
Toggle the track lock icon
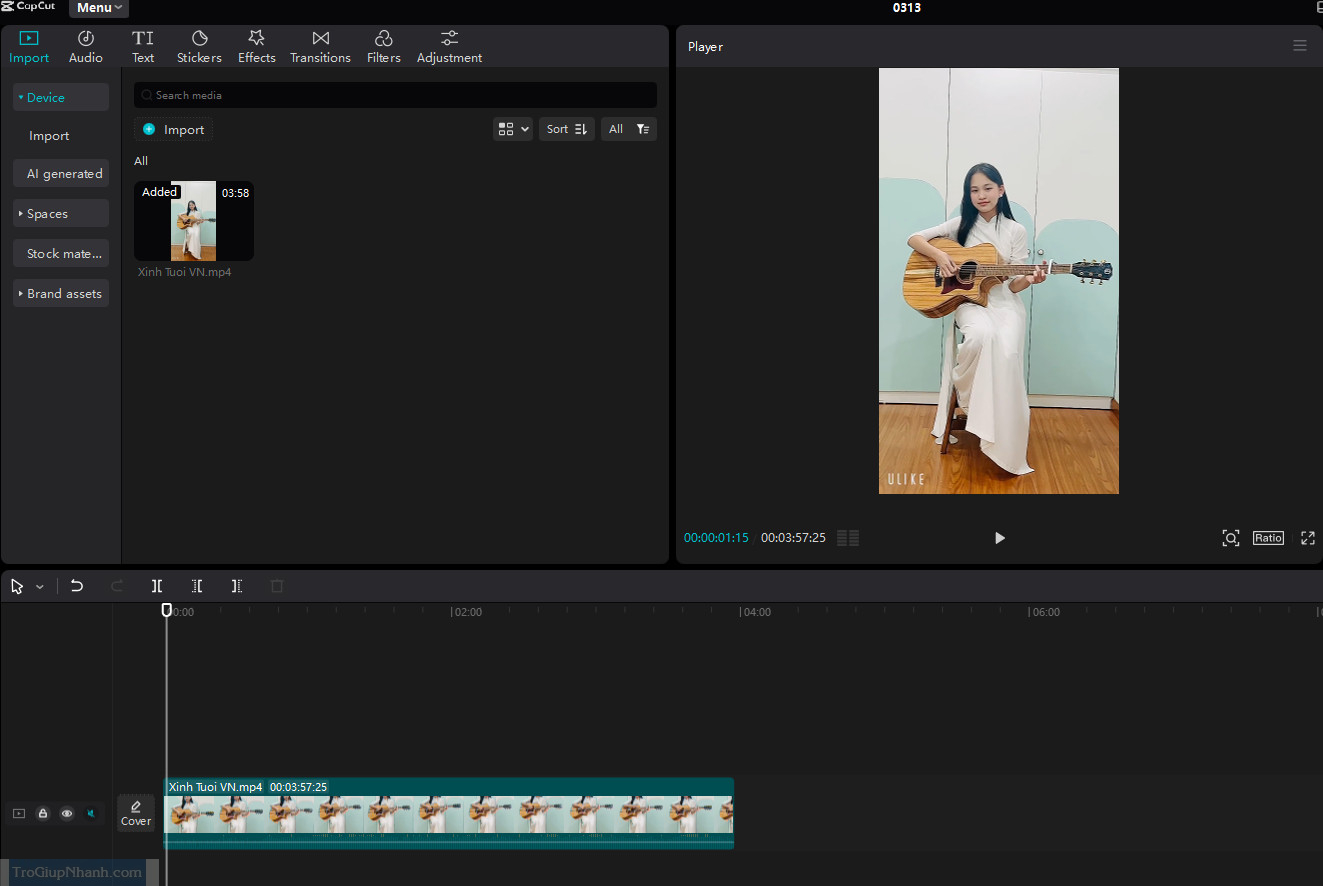(43, 814)
